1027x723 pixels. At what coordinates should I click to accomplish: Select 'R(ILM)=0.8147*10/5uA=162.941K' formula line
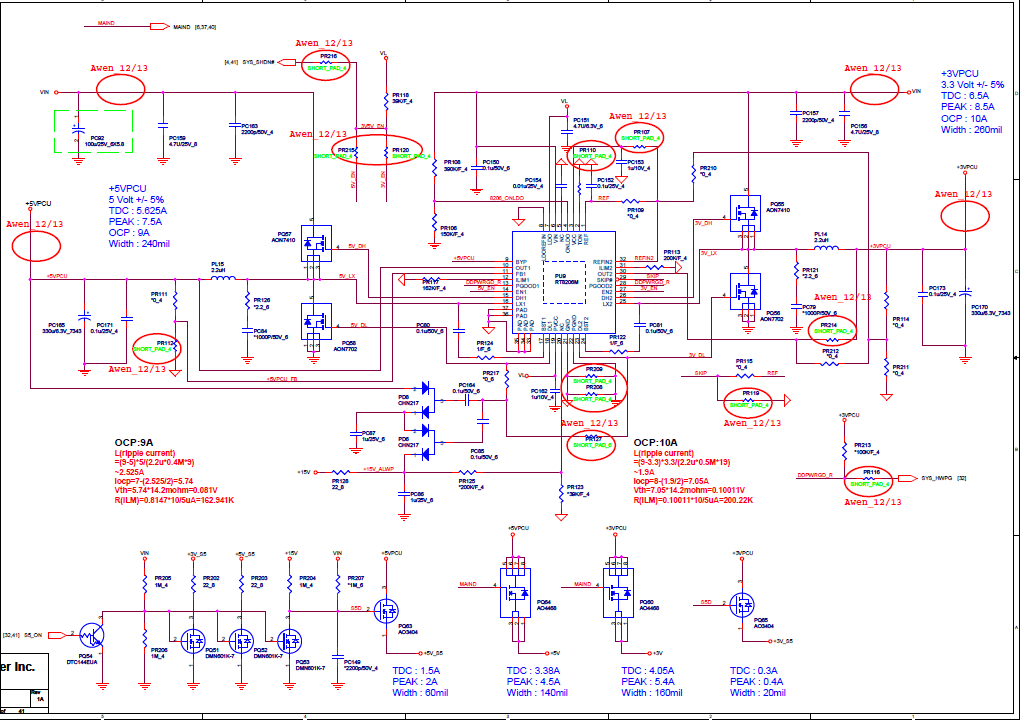click(174, 500)
